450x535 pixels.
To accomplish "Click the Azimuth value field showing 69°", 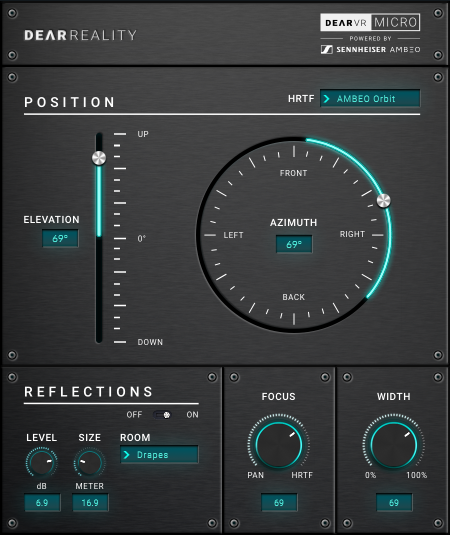I will (294, 244).
